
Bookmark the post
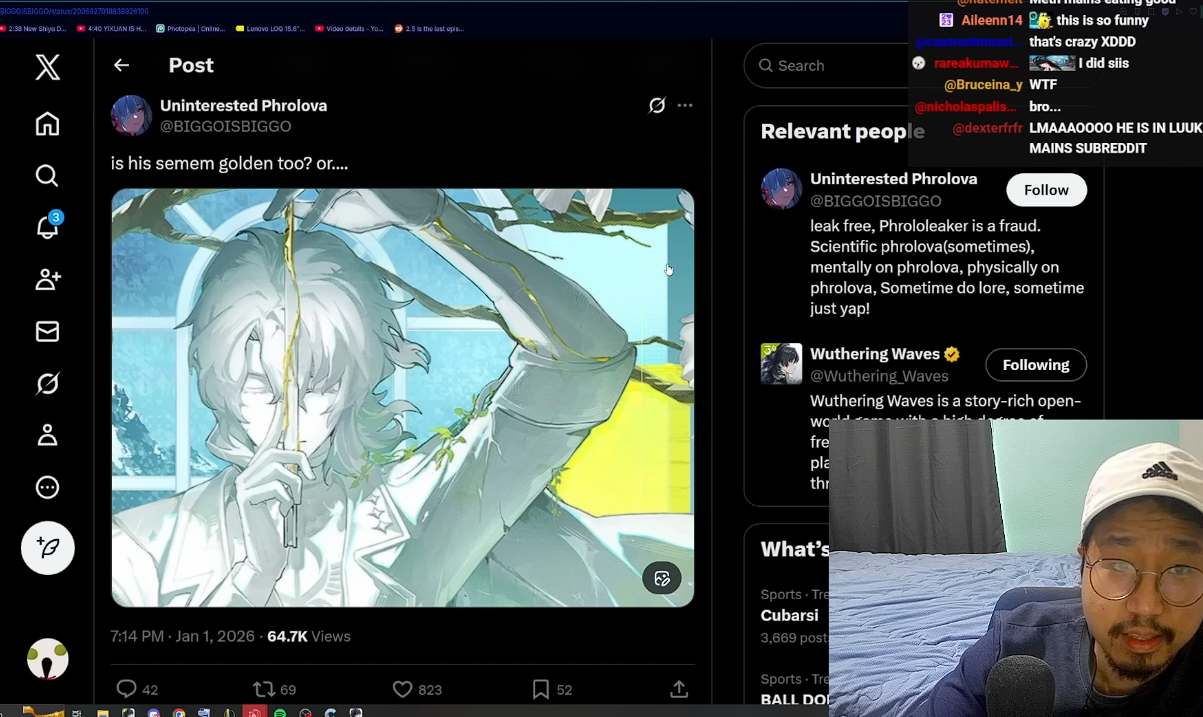coord(540,689)
